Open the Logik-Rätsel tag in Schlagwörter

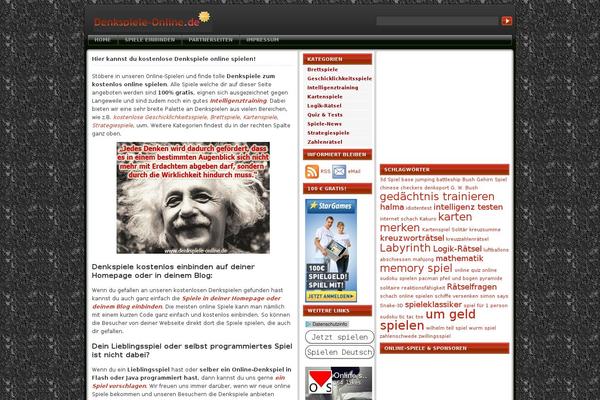point(457,249)
